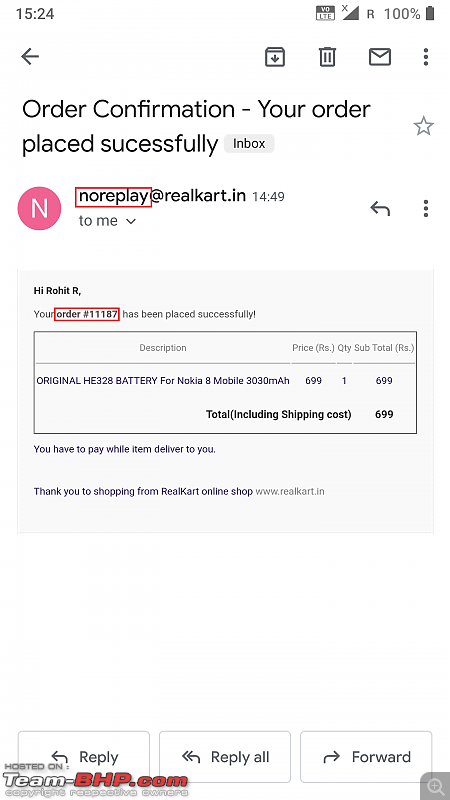The image size is (450, 800).
Task: Open top-right overflow menu
Action: [x=426, y=57]
